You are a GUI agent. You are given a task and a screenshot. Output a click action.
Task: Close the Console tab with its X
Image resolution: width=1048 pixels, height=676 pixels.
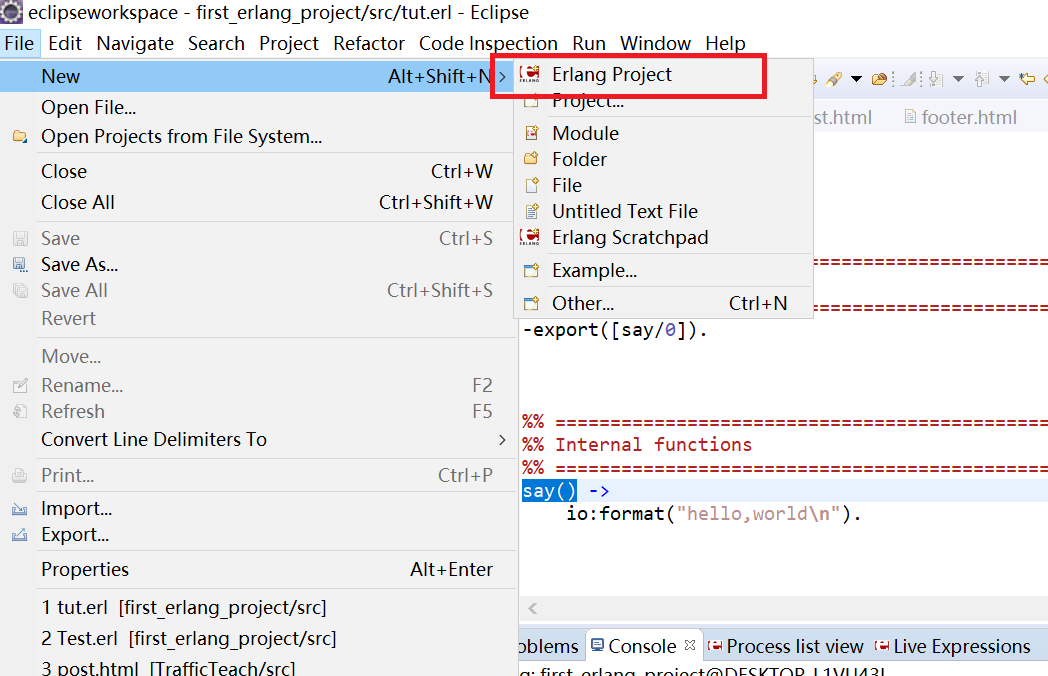click(x=690, y=645)
